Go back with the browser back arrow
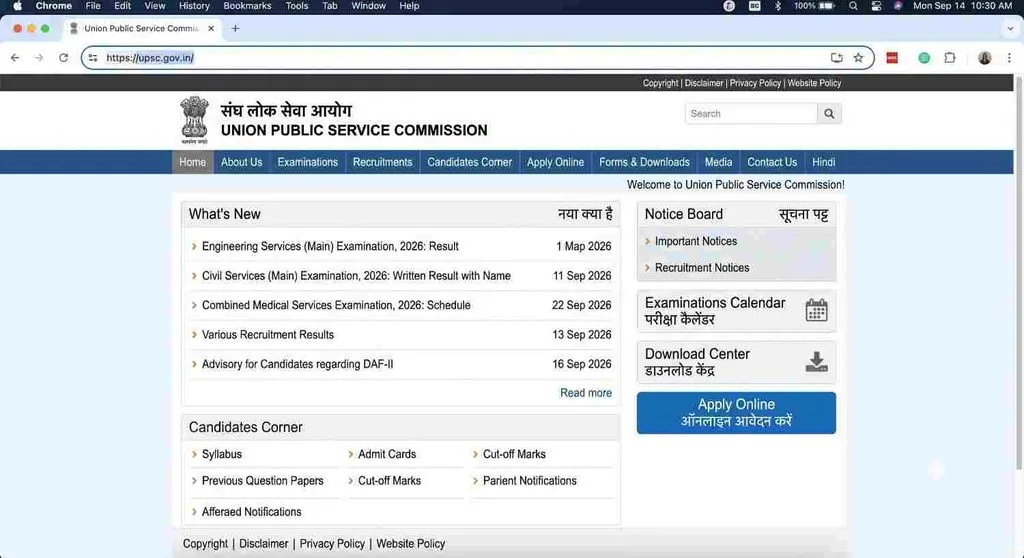Image resolution: width=1024 pixels, height=558 pixels. [x=15, y=57]
